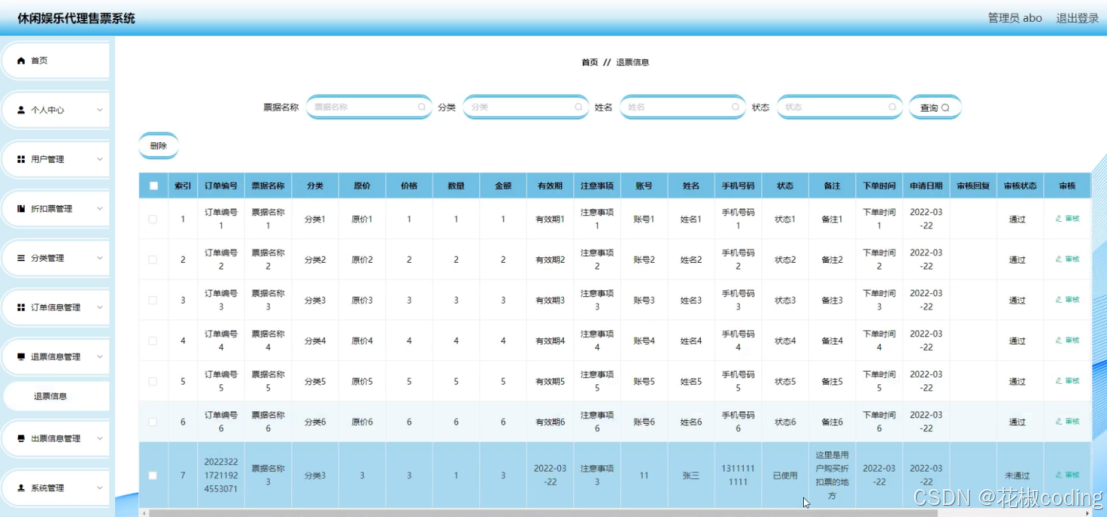Screen dimensions: 1107x518
Task: Click the person icon beside 个人中心
Action: tap(21, 110)
